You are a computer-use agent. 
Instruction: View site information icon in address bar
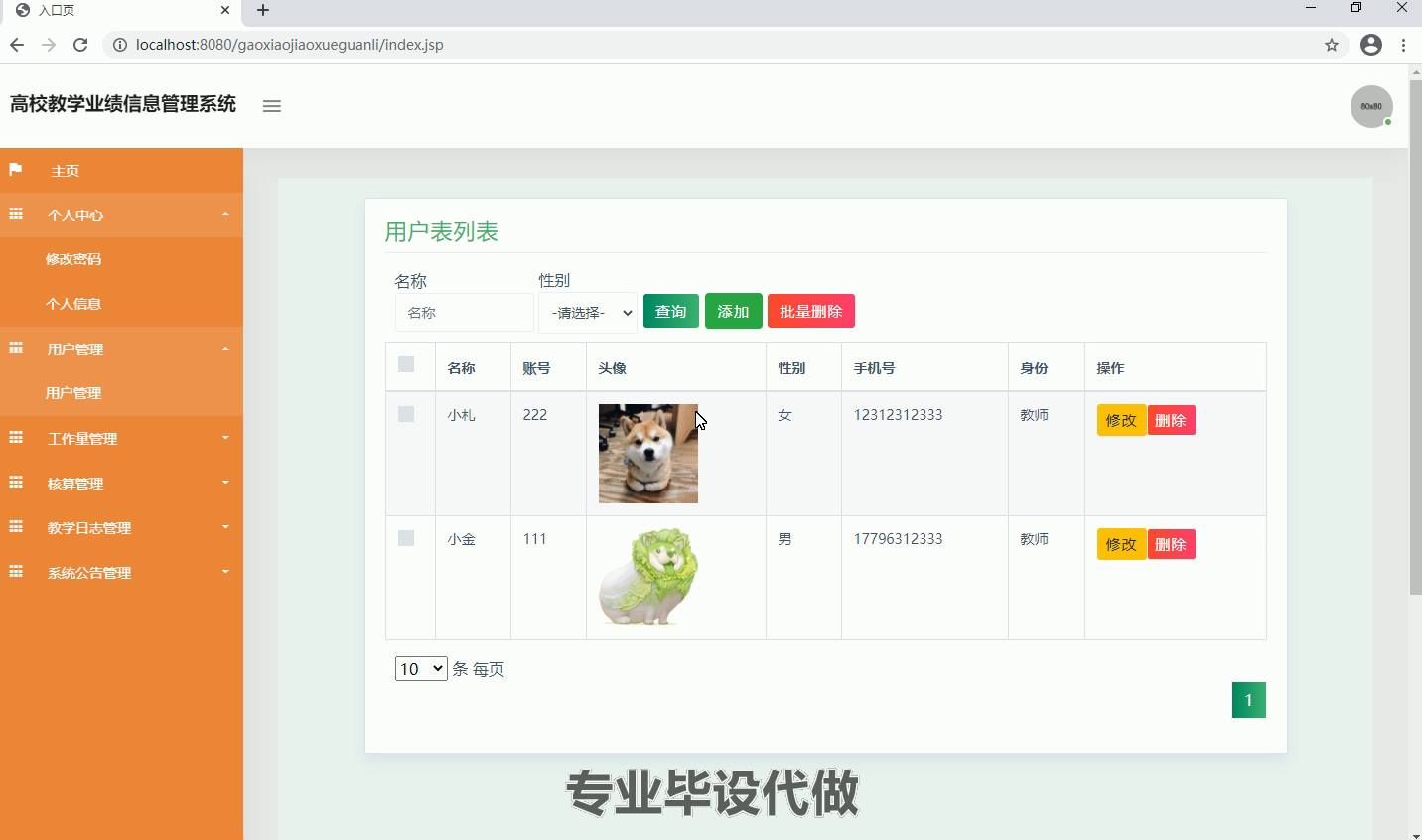119,45
